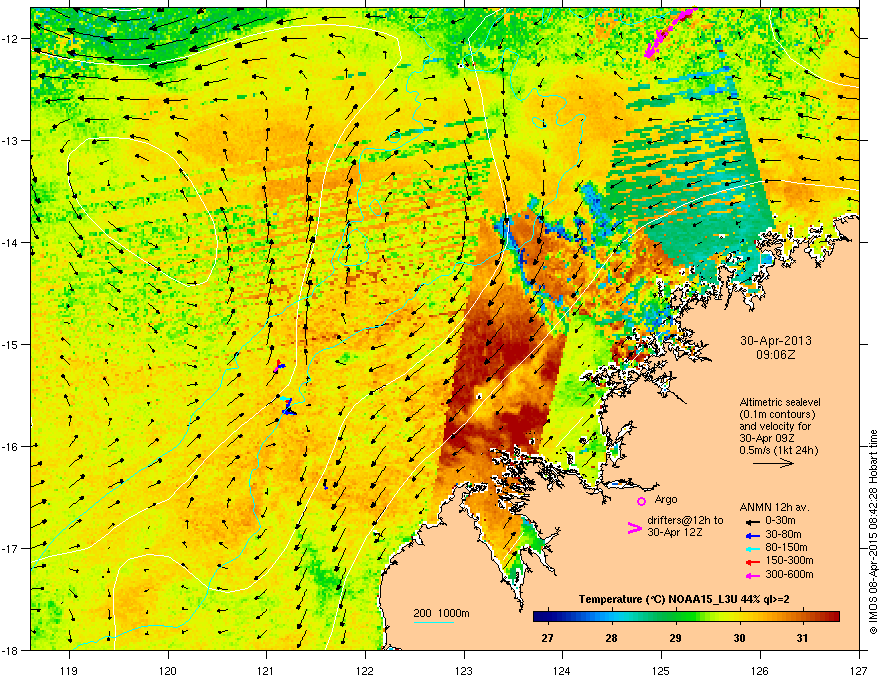Viewport: 880px width, 680px height.
Task: Click the "ANMN 12h av." legend heading
Action: pos(774,507)
